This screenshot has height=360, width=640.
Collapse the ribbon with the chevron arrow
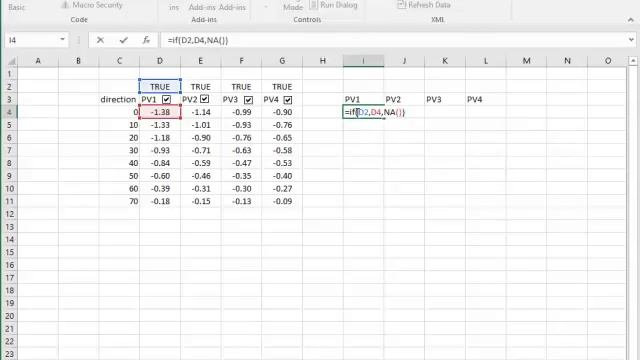click(631, 20)
